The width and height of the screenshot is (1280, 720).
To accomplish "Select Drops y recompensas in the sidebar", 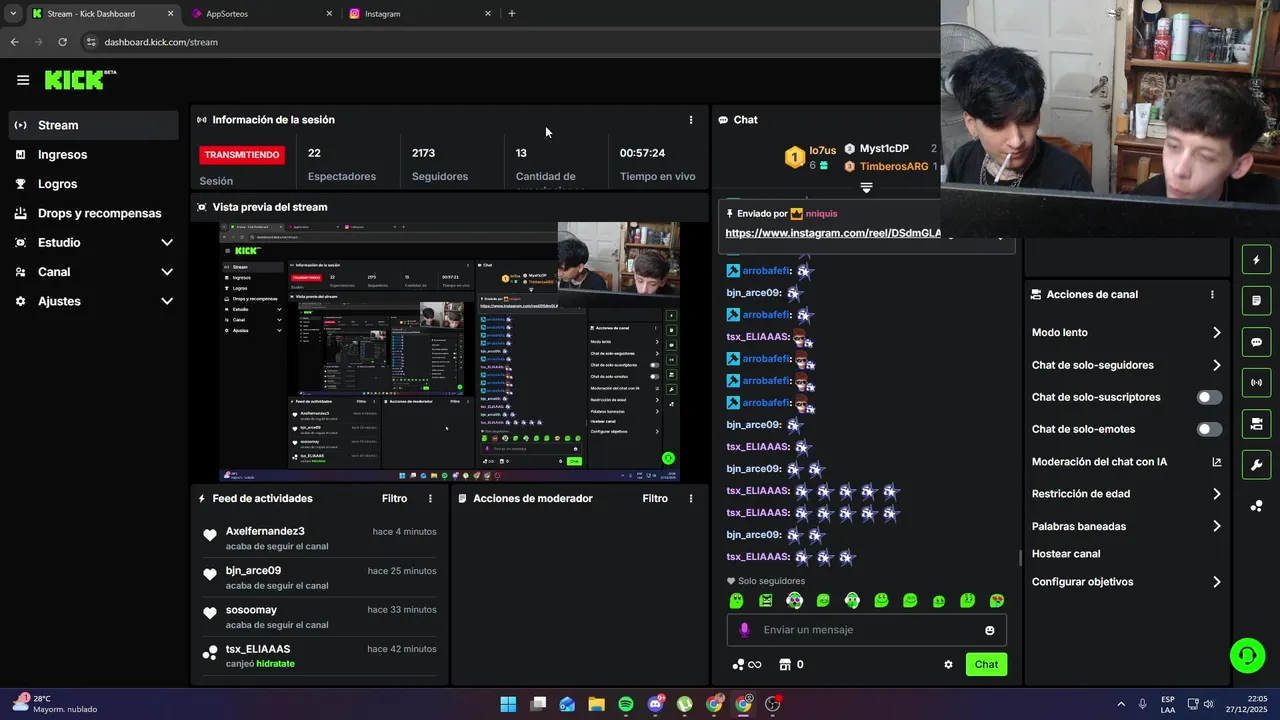I will click(95, 213).
